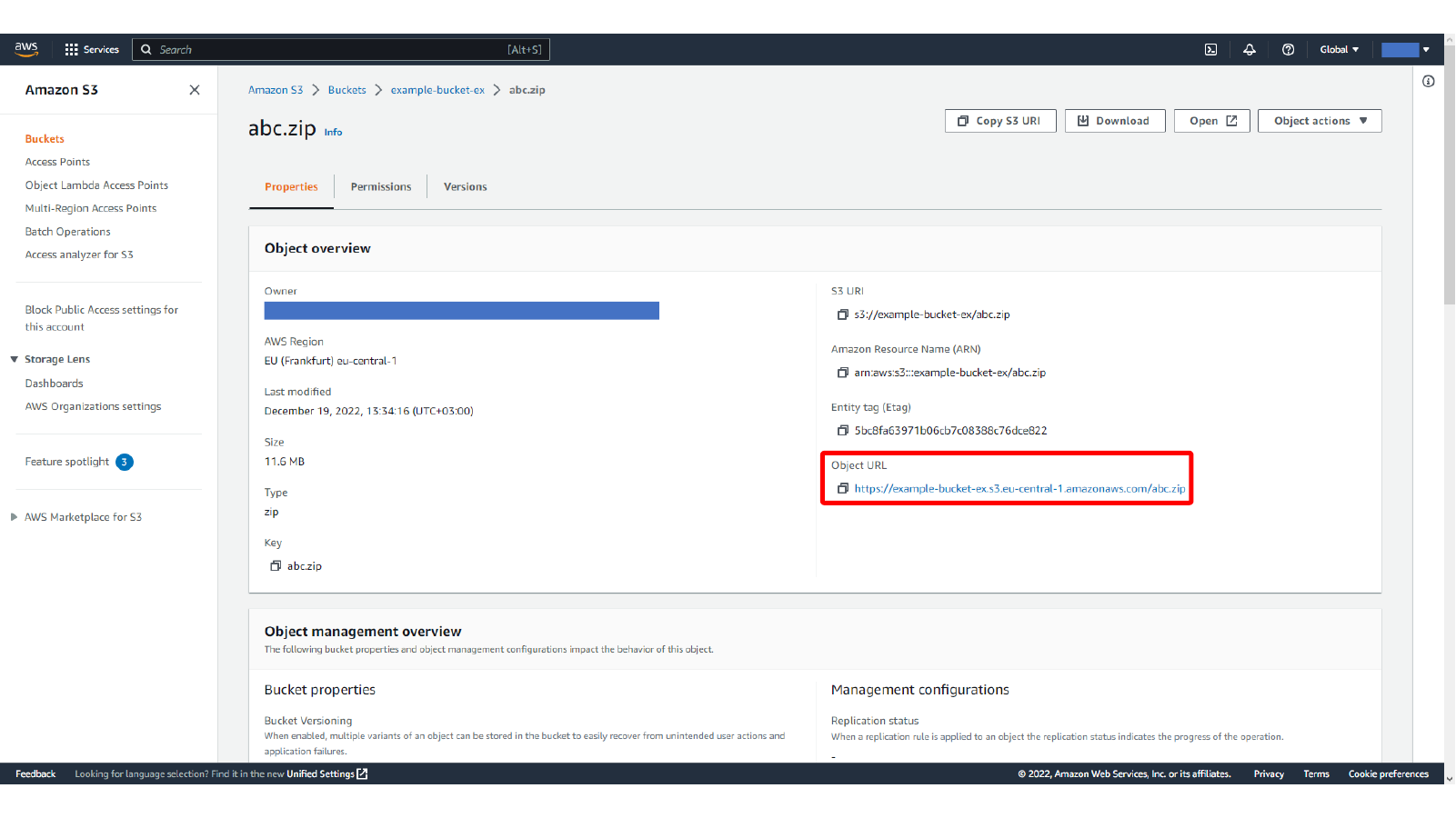Go to example-bucket-ex breadcrumb link
The width and height of the screenshot is (1456, 818).
click(x=437, y=90)
